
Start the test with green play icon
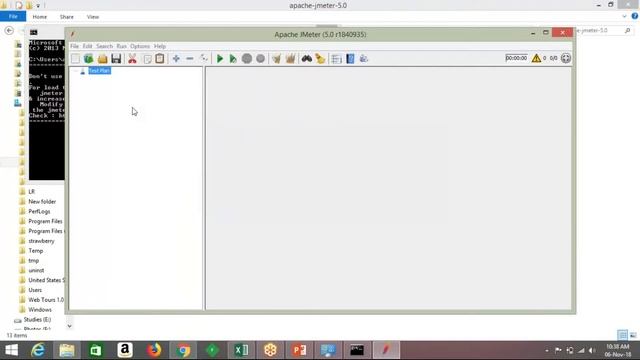pos(220,58)
